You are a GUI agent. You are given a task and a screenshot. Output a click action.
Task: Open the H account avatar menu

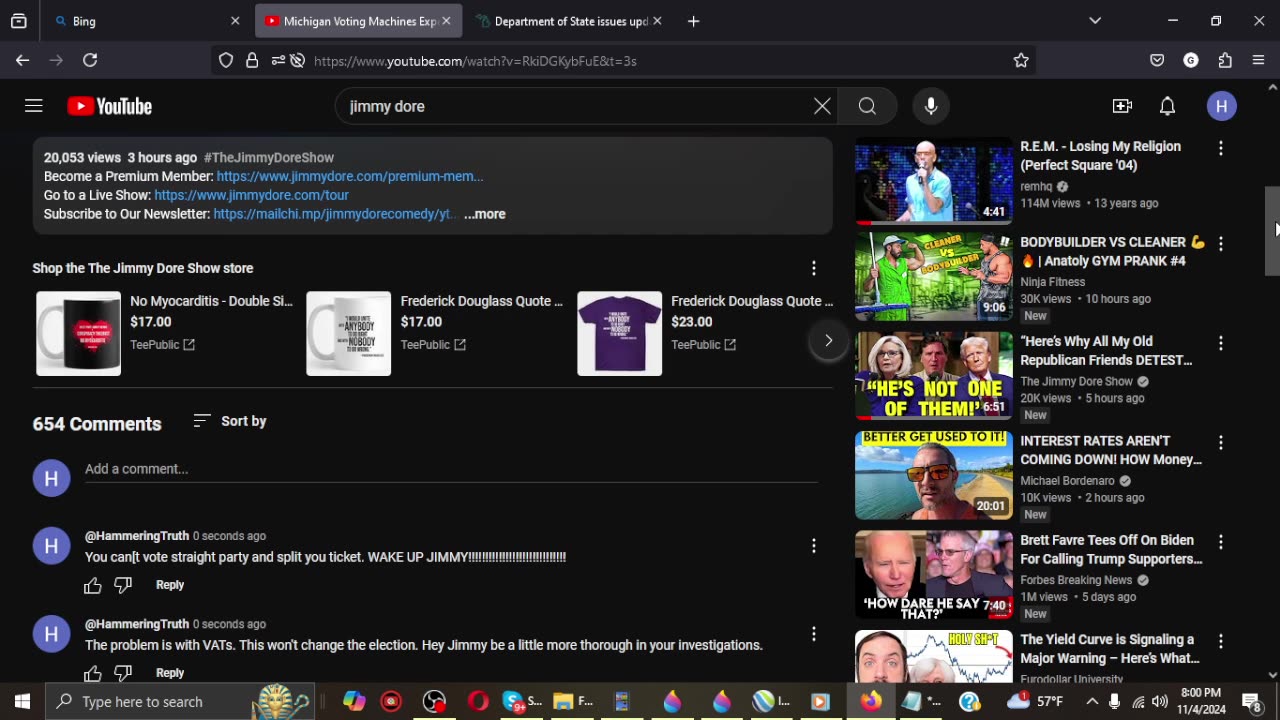tap(1221, 106)
